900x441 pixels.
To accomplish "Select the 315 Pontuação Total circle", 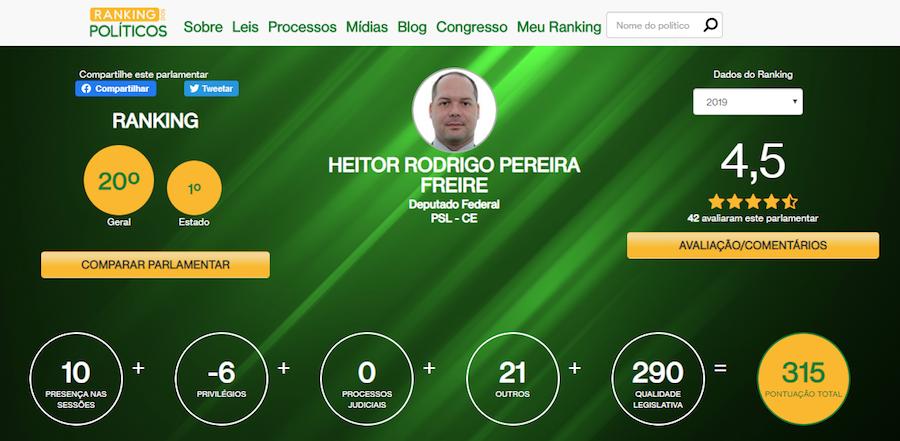I will click(803, 379).
